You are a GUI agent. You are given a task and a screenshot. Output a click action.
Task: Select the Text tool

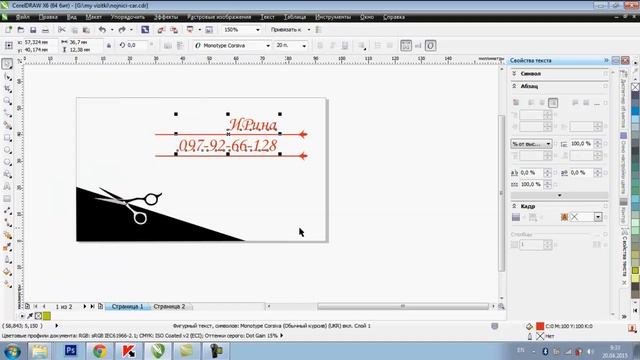[x=7, y=187]
